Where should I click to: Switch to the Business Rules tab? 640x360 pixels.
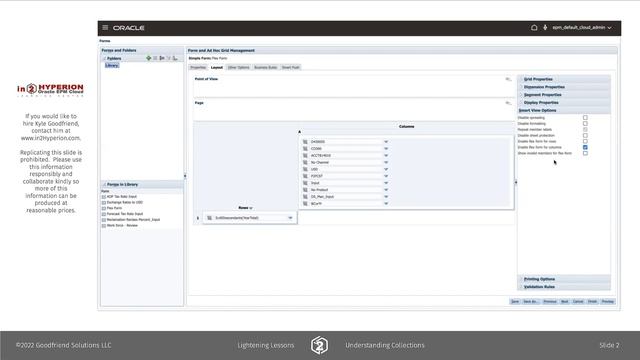(x=266, y=67)
